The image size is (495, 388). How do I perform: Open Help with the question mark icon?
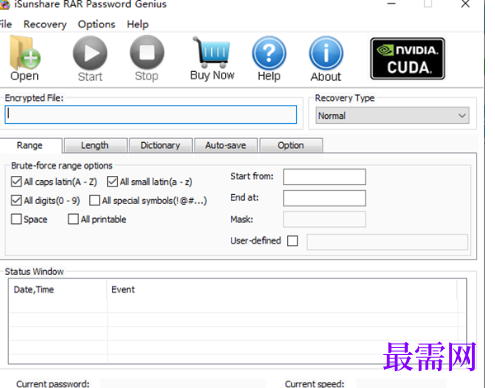tap(269, 53)
